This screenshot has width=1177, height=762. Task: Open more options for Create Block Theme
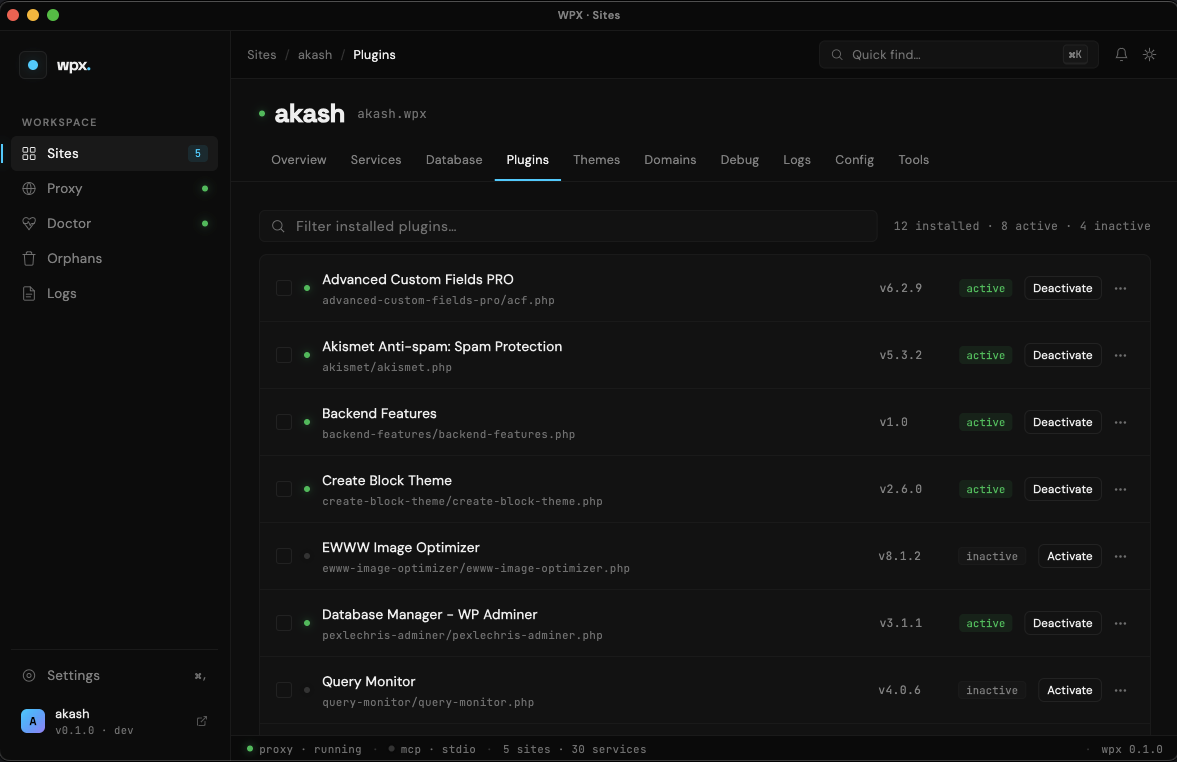pyautogui.click(x=1121, y=489)
